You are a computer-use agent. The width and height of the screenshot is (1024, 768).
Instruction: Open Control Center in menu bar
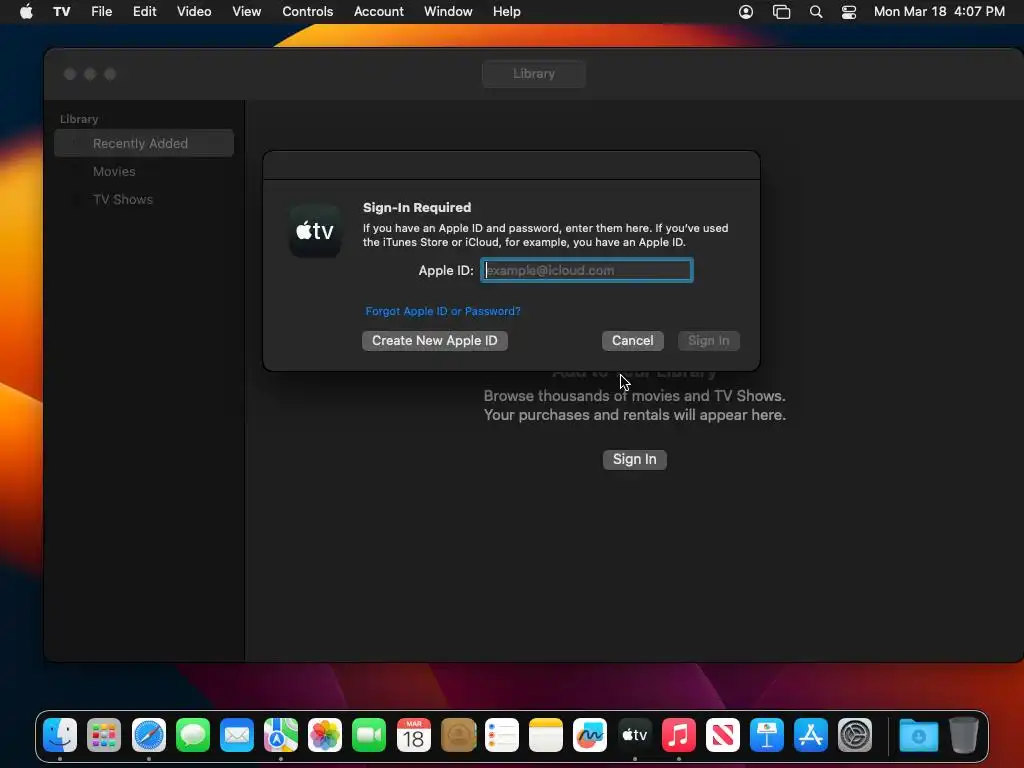click(x=848, y=12)
